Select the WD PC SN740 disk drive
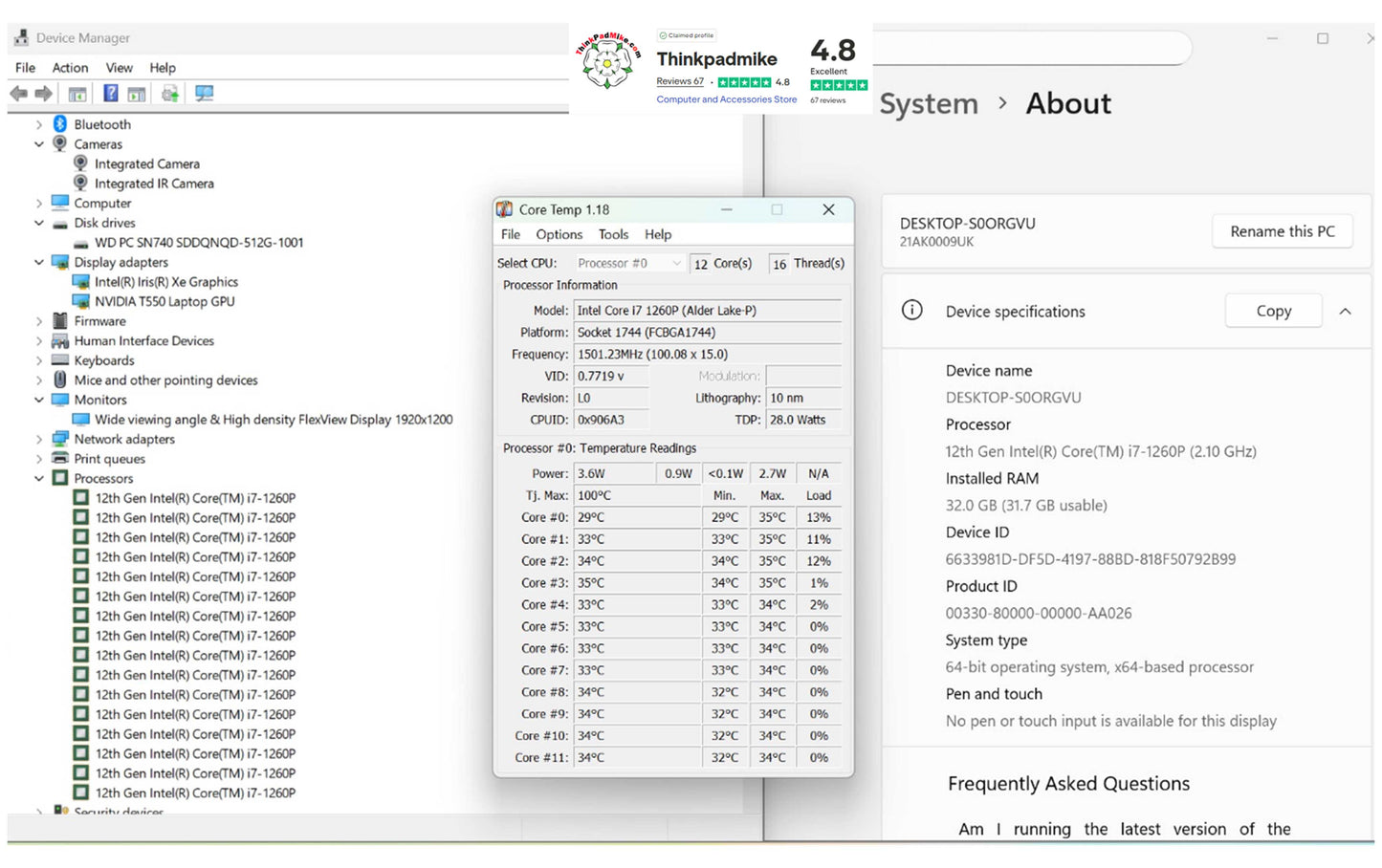 tap(198, 243)
